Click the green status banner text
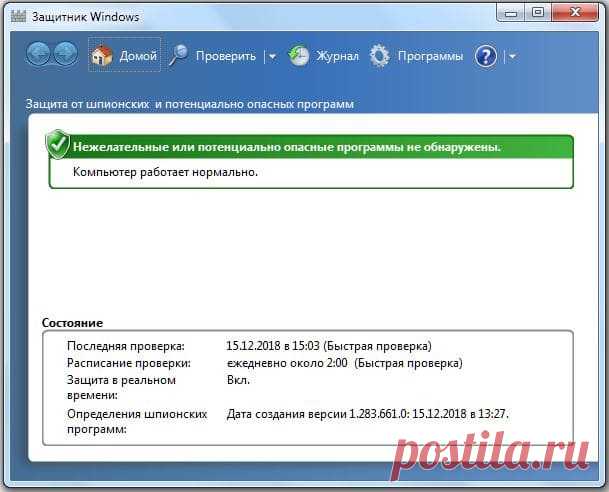This screenshot has height=492, width=609. point(287,147)
